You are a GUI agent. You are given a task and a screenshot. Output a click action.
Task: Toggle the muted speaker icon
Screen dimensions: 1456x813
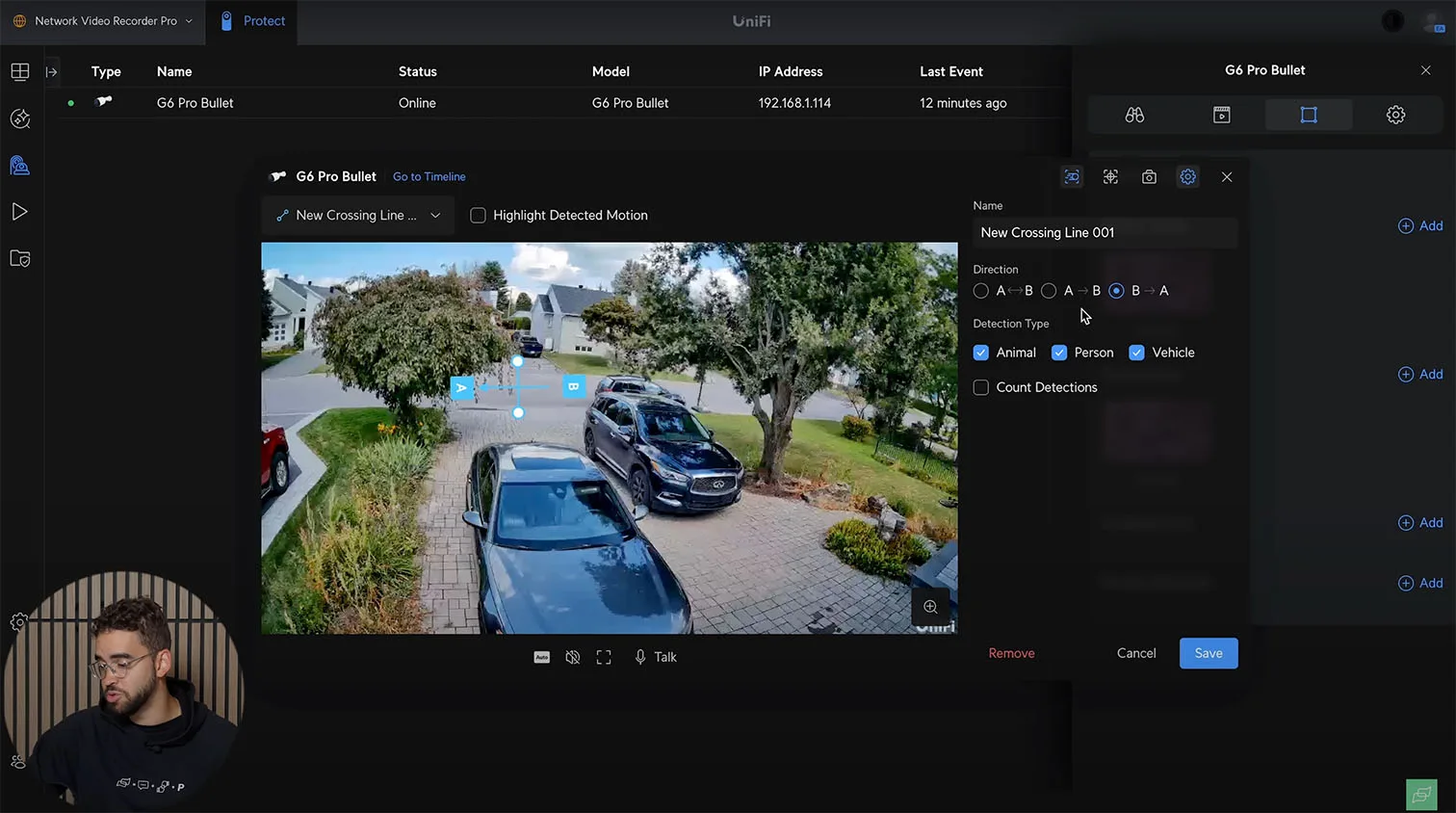[x=573, y=657]
